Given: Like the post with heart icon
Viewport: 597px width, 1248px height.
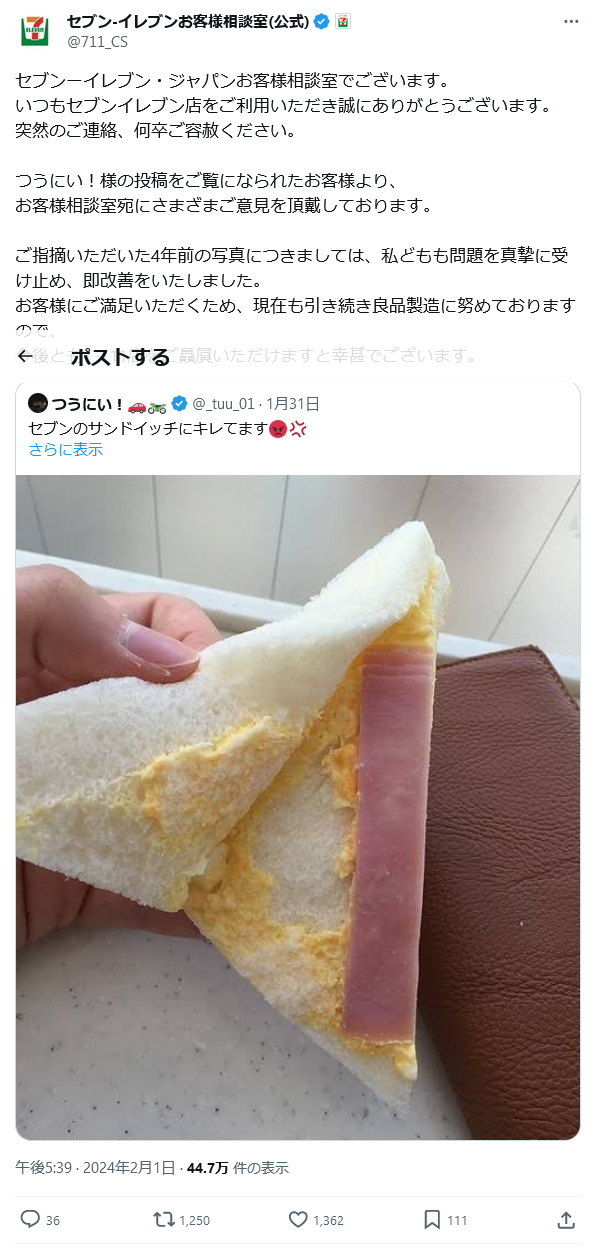Looking at the screenshot, I should point(297,1220).
